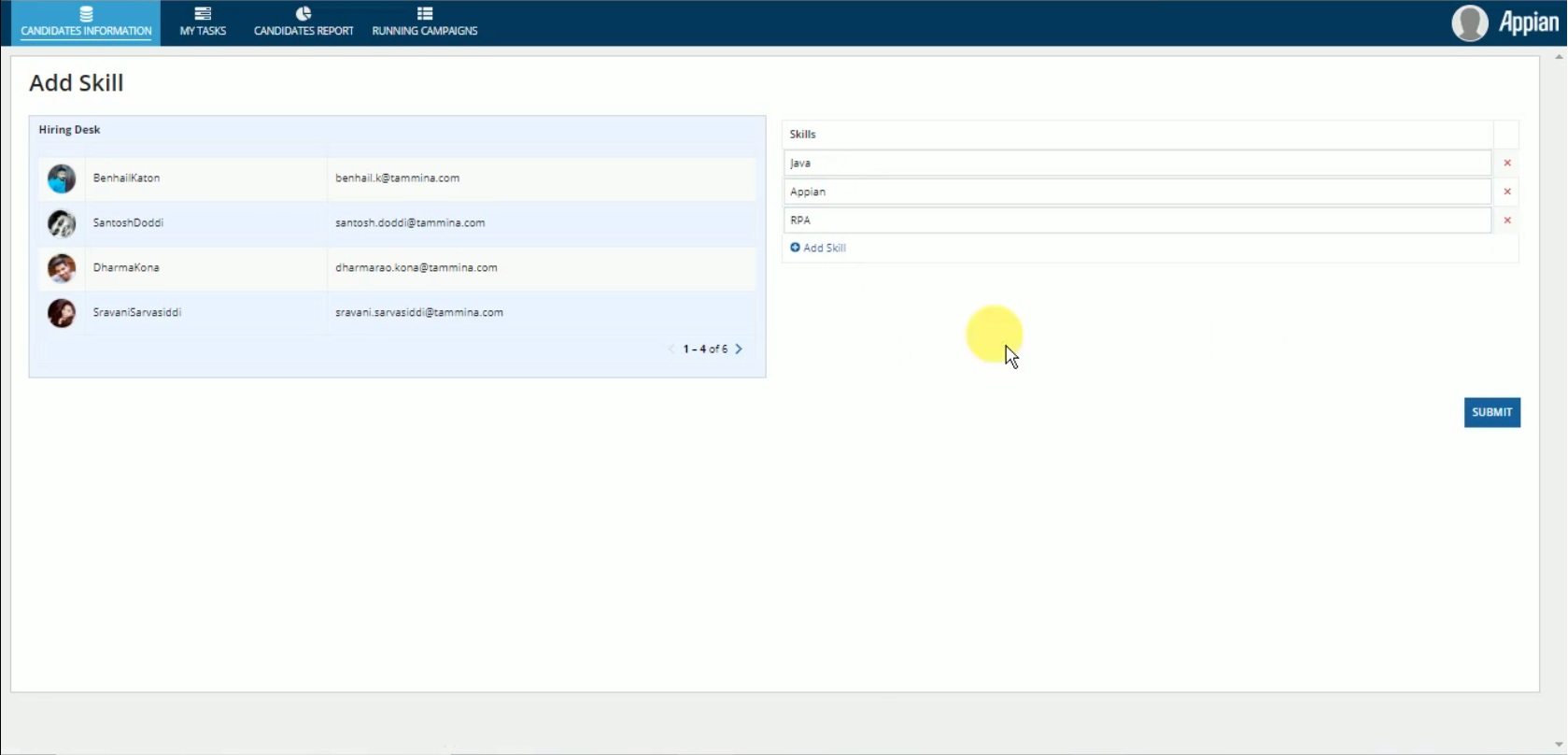Viewport: 1568px width, 755px height.
Task: Remove the RPA skill with its red X
Action: [x=1507, y=221]
